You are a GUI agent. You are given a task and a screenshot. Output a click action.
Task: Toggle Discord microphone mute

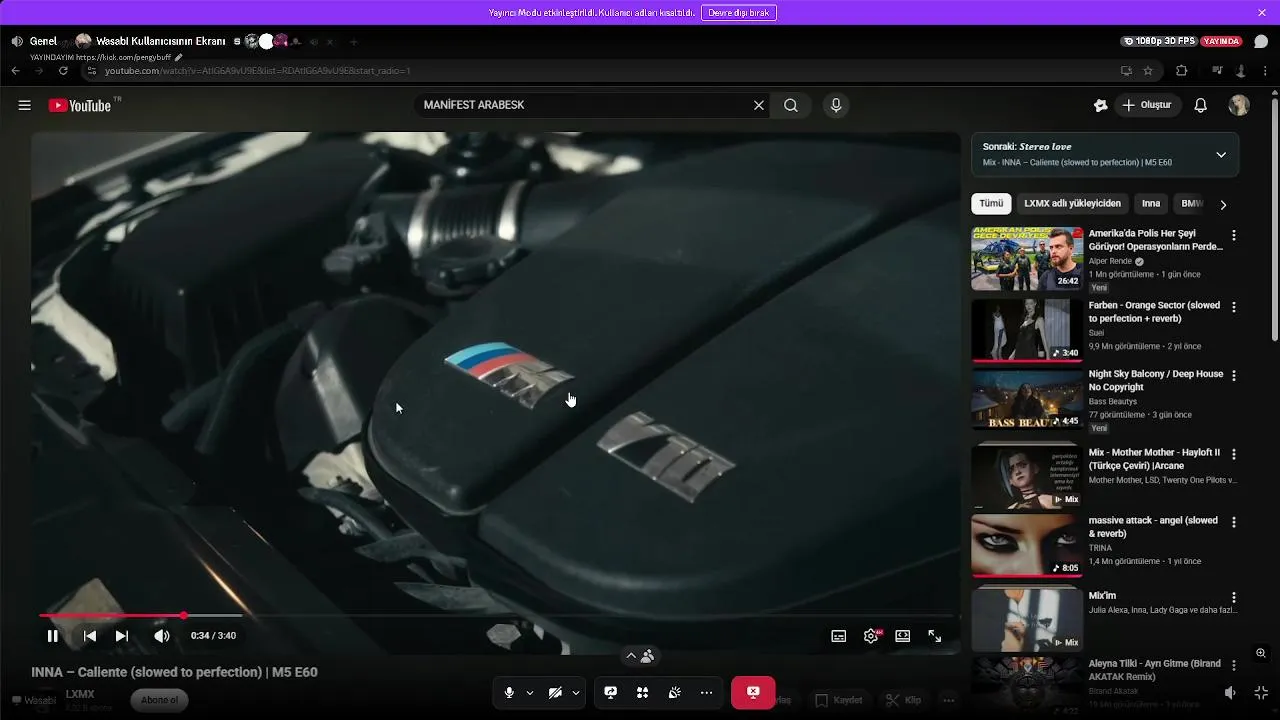(x=509, y=693)
